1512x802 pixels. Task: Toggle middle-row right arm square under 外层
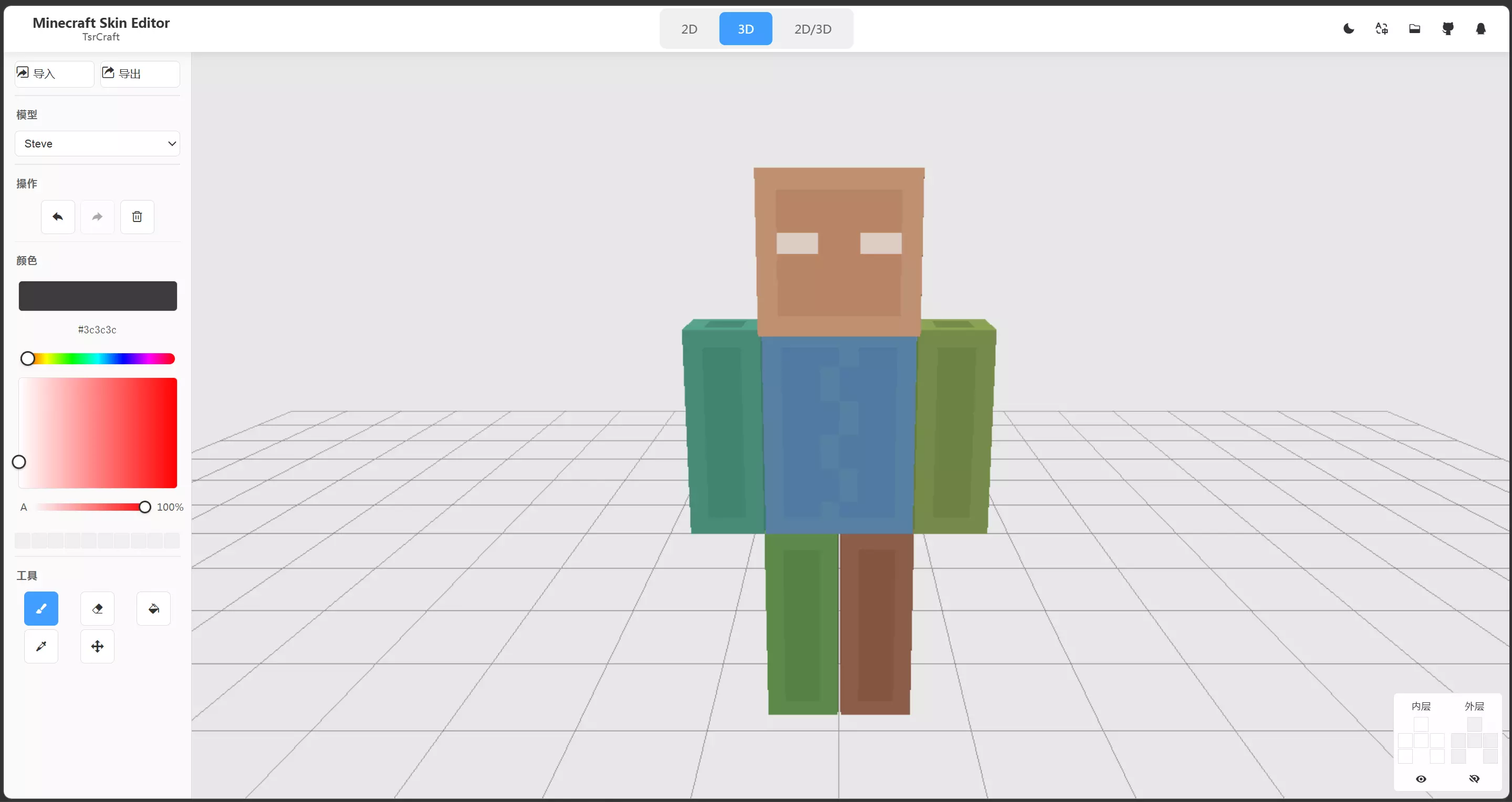tap(1490, 741)
